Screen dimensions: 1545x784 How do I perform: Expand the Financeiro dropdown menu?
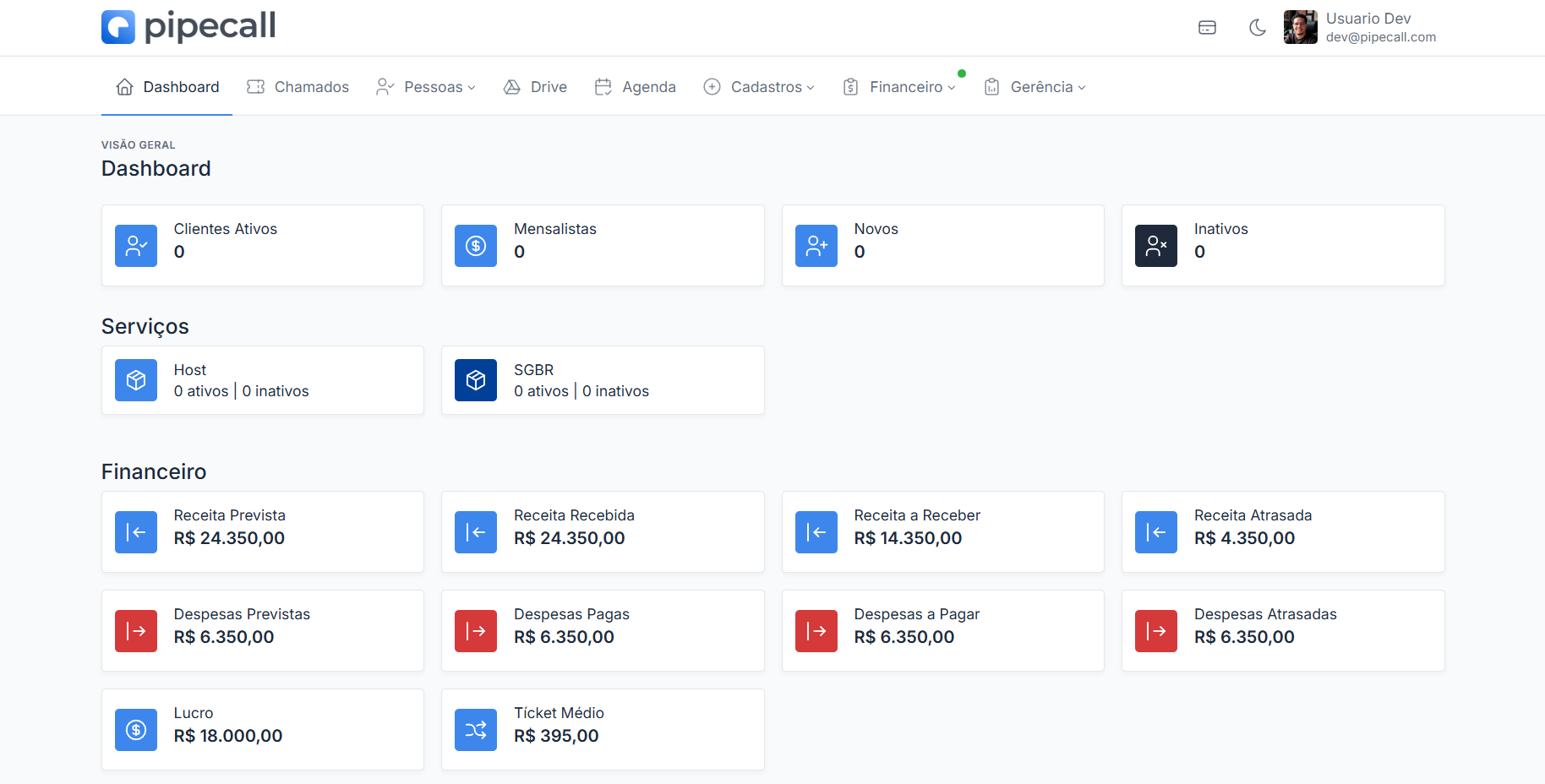tap(899, 87)
